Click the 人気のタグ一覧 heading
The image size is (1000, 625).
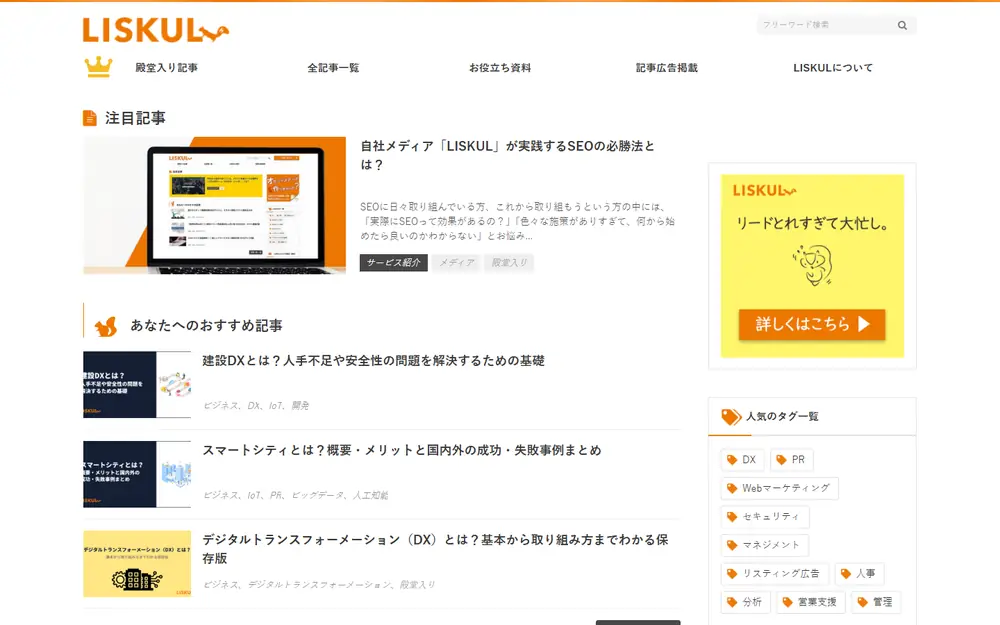[782, 416]
